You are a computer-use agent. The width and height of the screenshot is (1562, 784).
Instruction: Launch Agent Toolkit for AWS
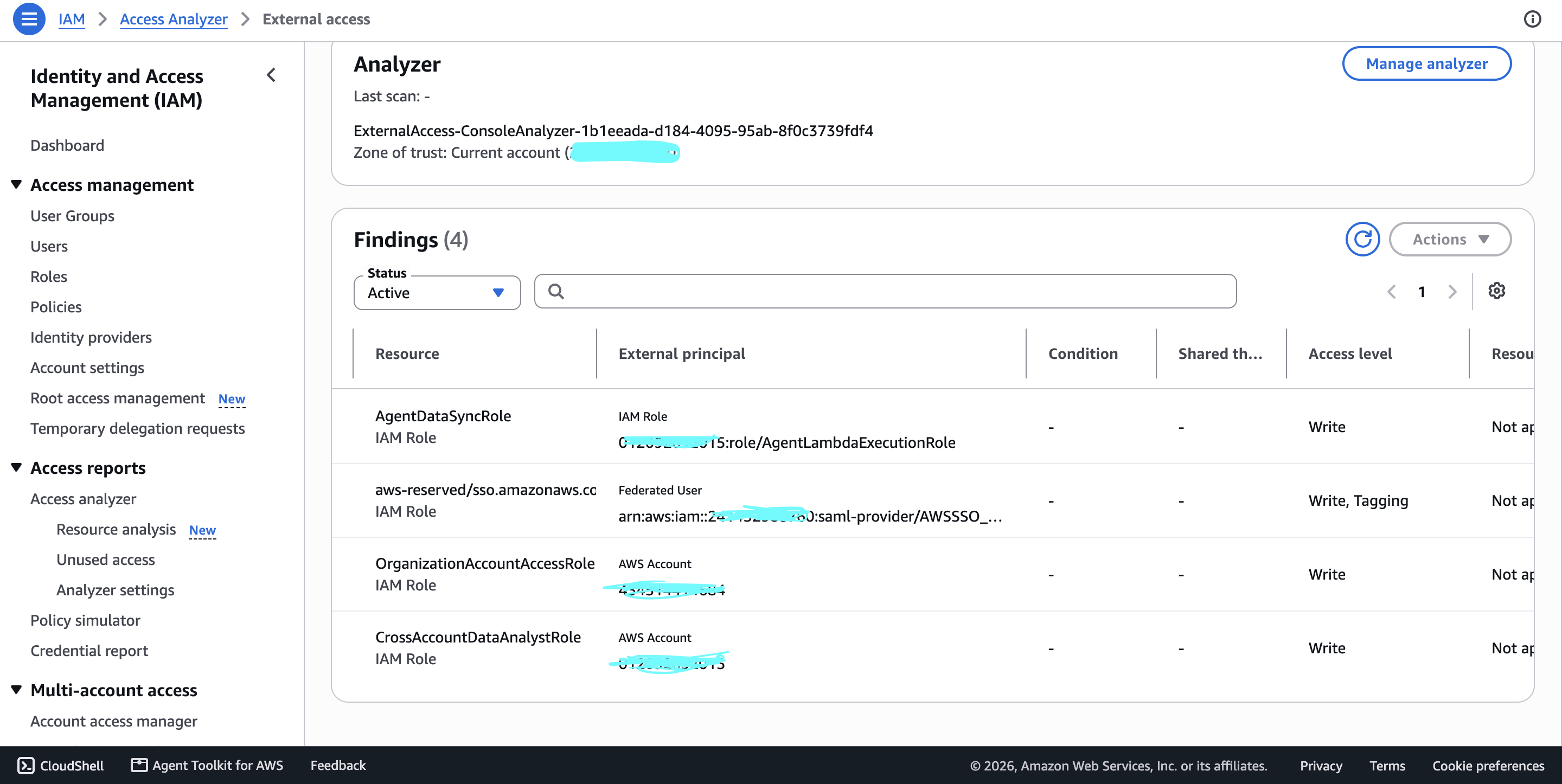(207, 765)
